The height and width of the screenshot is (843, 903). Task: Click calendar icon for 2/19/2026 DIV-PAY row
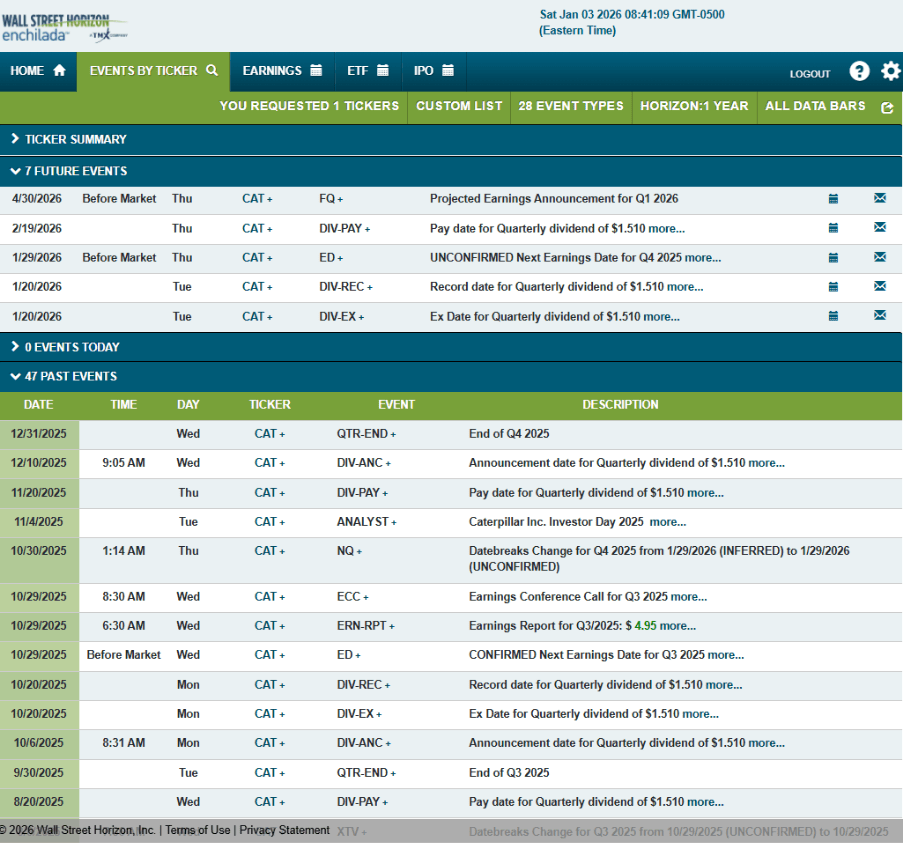point(833,228)
